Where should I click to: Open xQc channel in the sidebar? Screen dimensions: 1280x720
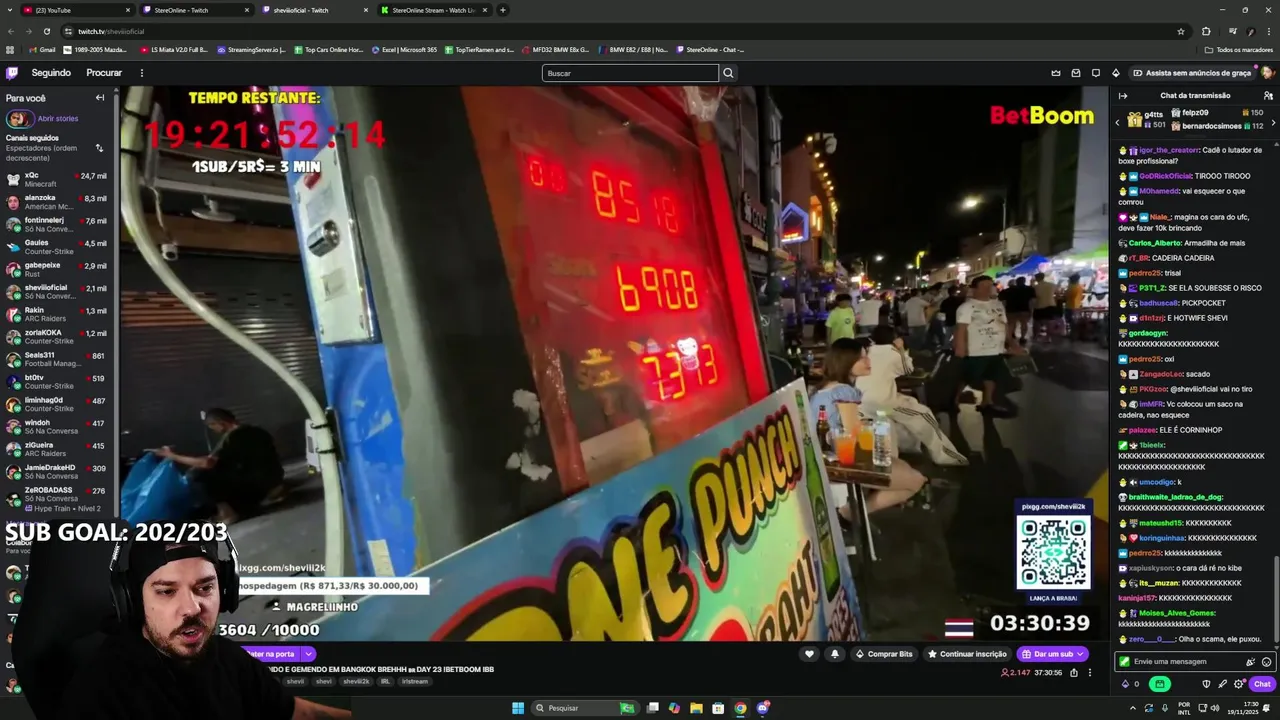coord(58,179)
